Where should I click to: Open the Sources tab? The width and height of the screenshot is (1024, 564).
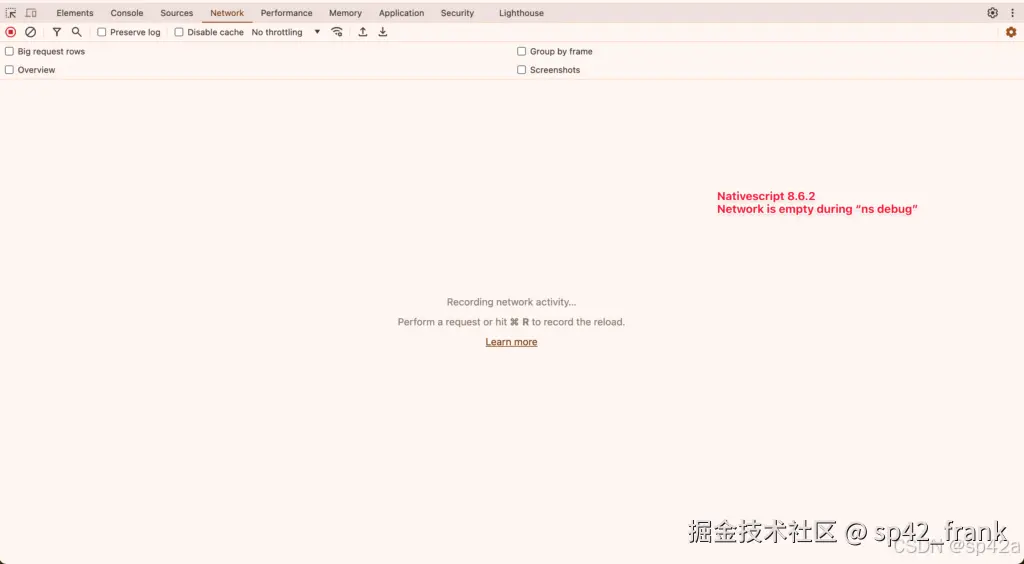(x=176, y=13)
